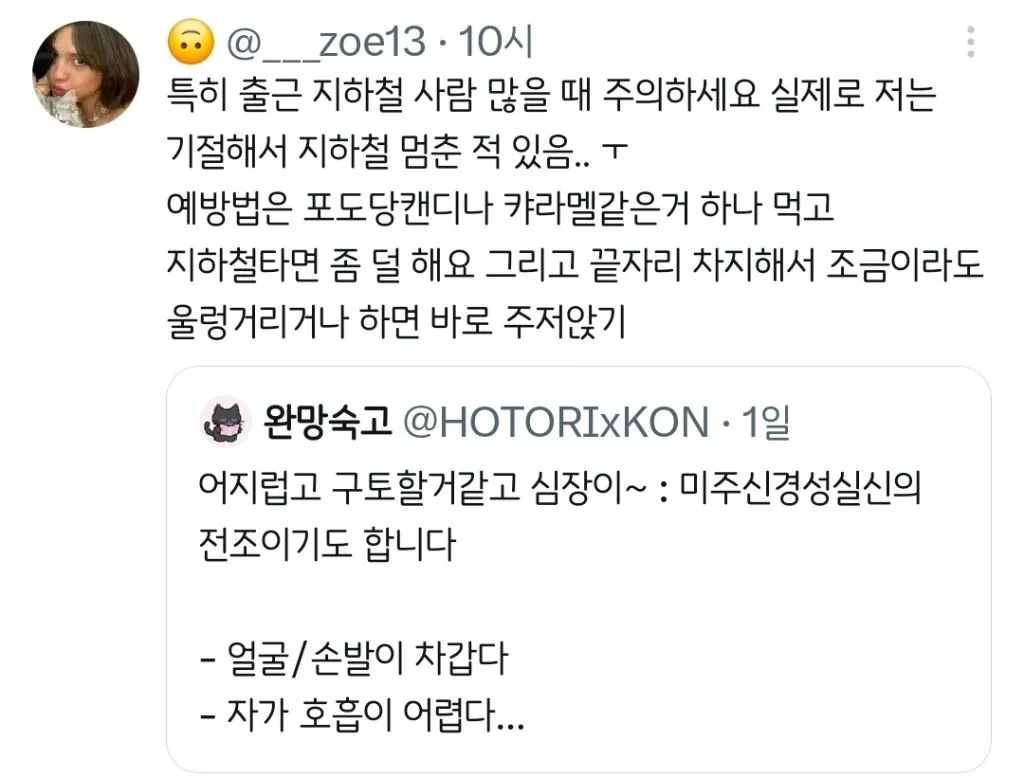
Task: Click the phrase 미주신경성실신의 in quoted post
Action: (800, 487)
